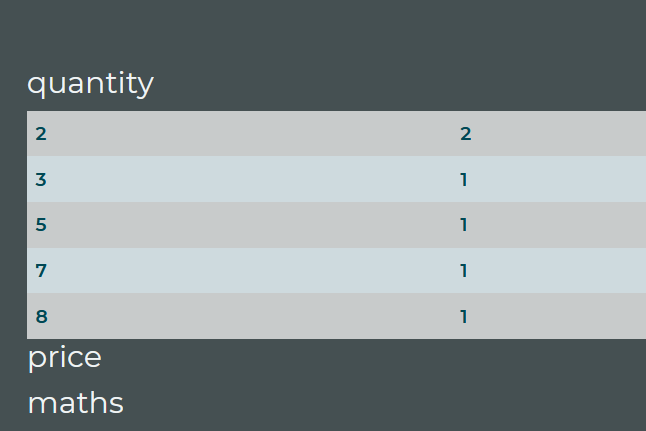This screenshot has height=431, width=646.
Task: Click count 2 in the first table row
Action: [x=465, y=134]
